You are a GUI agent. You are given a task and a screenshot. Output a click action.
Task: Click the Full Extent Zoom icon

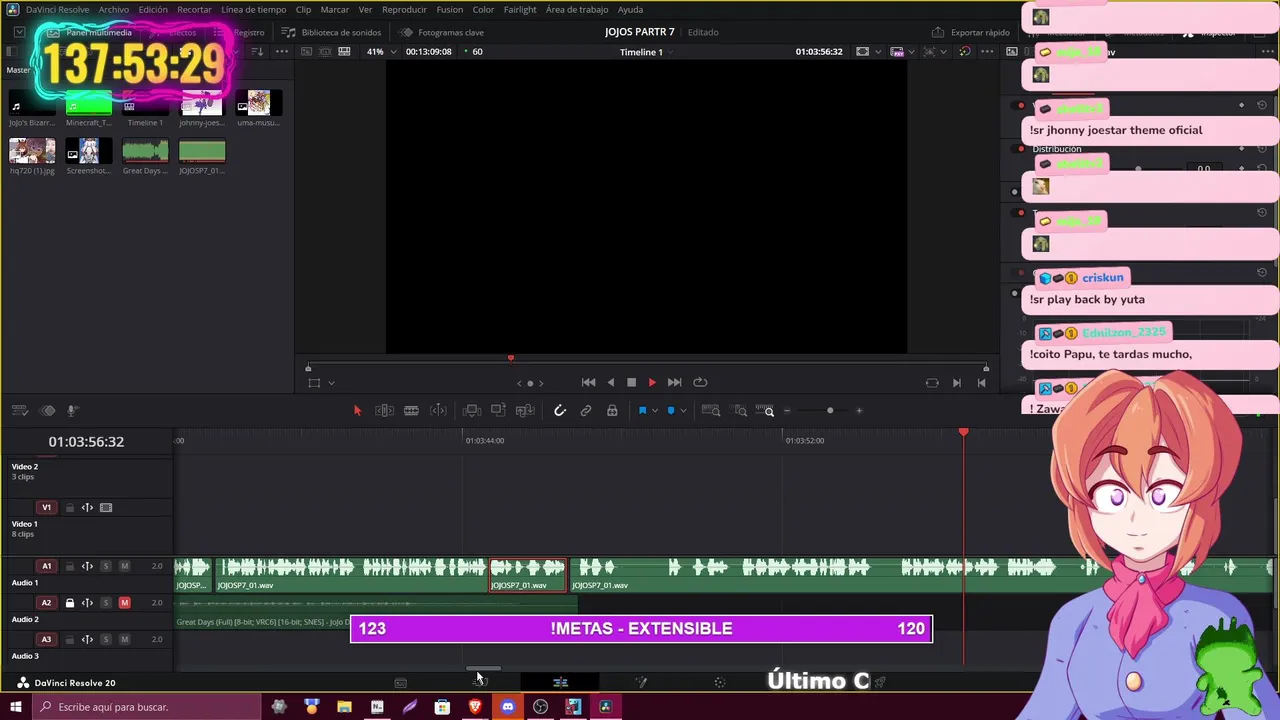[711, 410]
